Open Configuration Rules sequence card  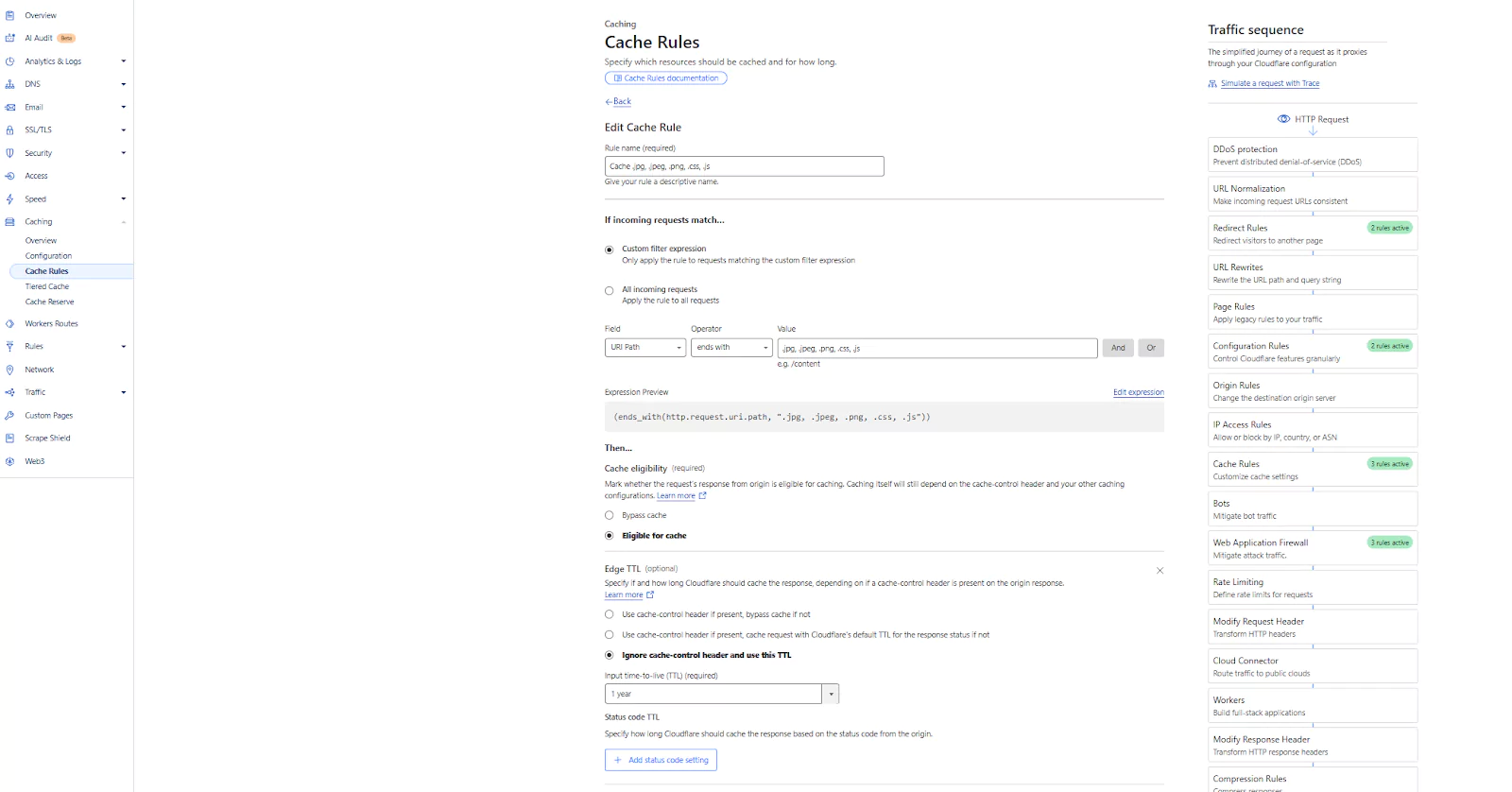click(1313, 352)
